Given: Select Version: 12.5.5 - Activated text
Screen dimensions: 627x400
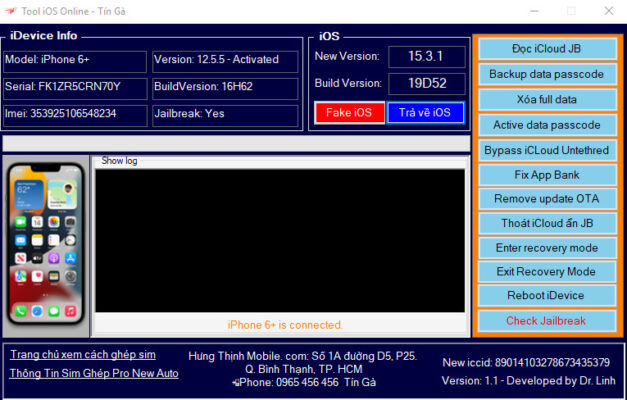Looking at the screenshot, I should pyautogui.click(x=216, y=60).
